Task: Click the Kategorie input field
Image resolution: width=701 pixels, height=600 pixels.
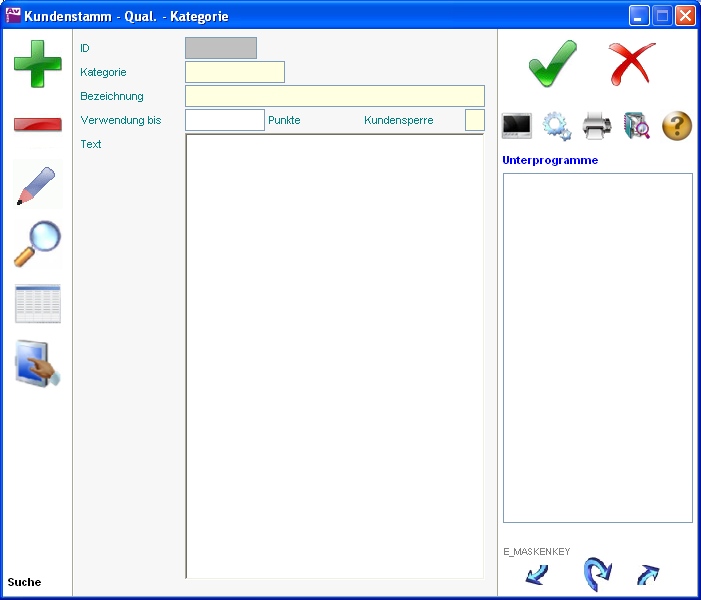Action: tap(235, 72)
